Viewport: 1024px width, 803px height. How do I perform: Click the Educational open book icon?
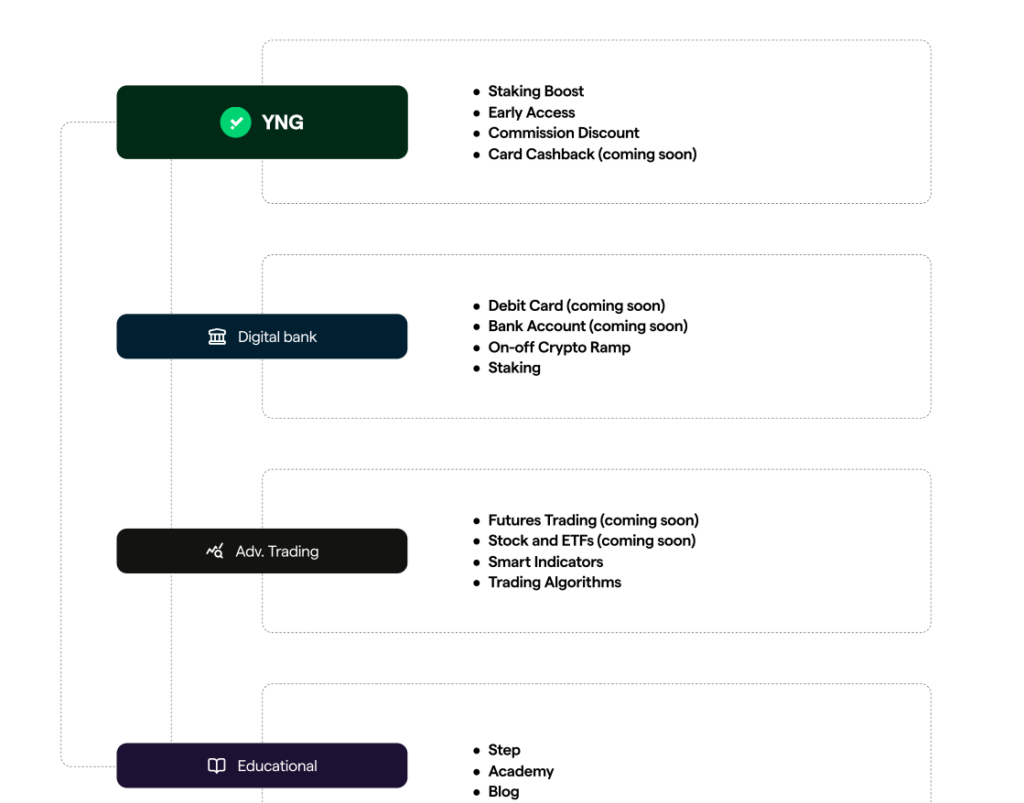click(x=216, y=766)
